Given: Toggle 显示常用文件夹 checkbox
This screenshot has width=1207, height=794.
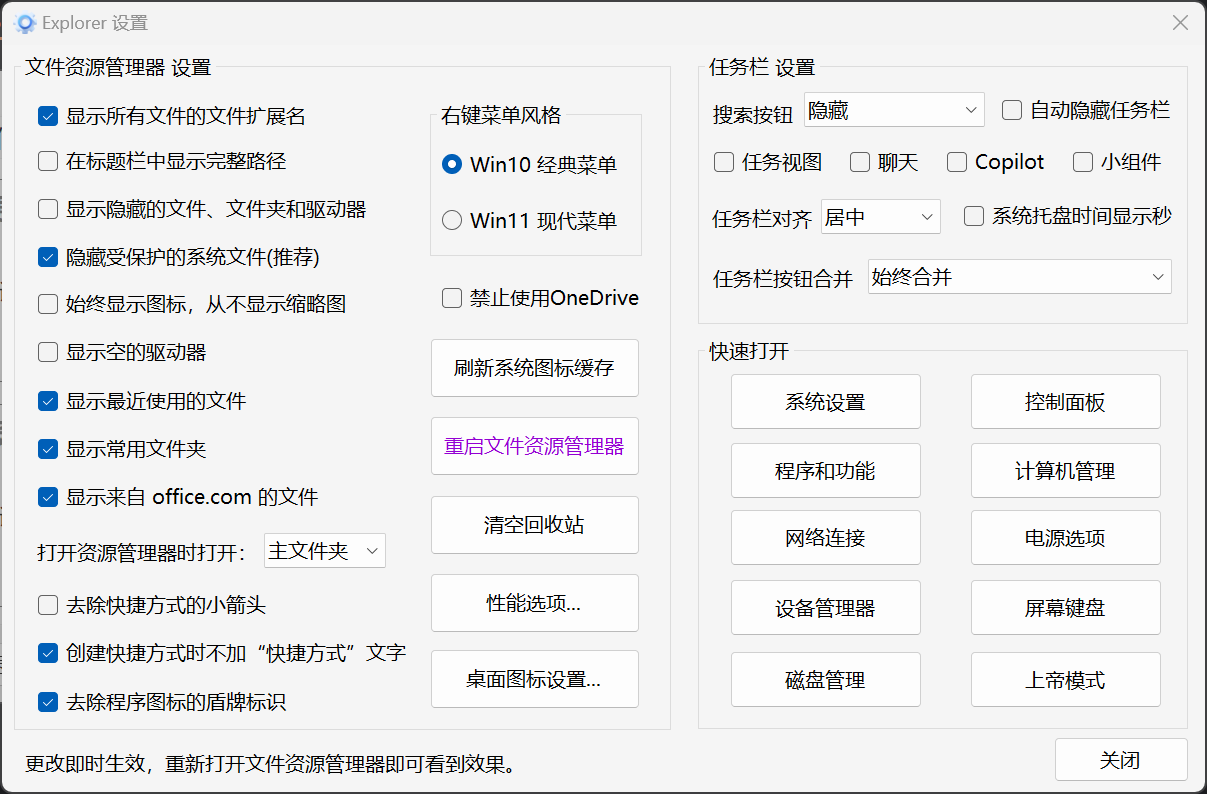Looking at the screenshot, I should [x=47, y=449].
